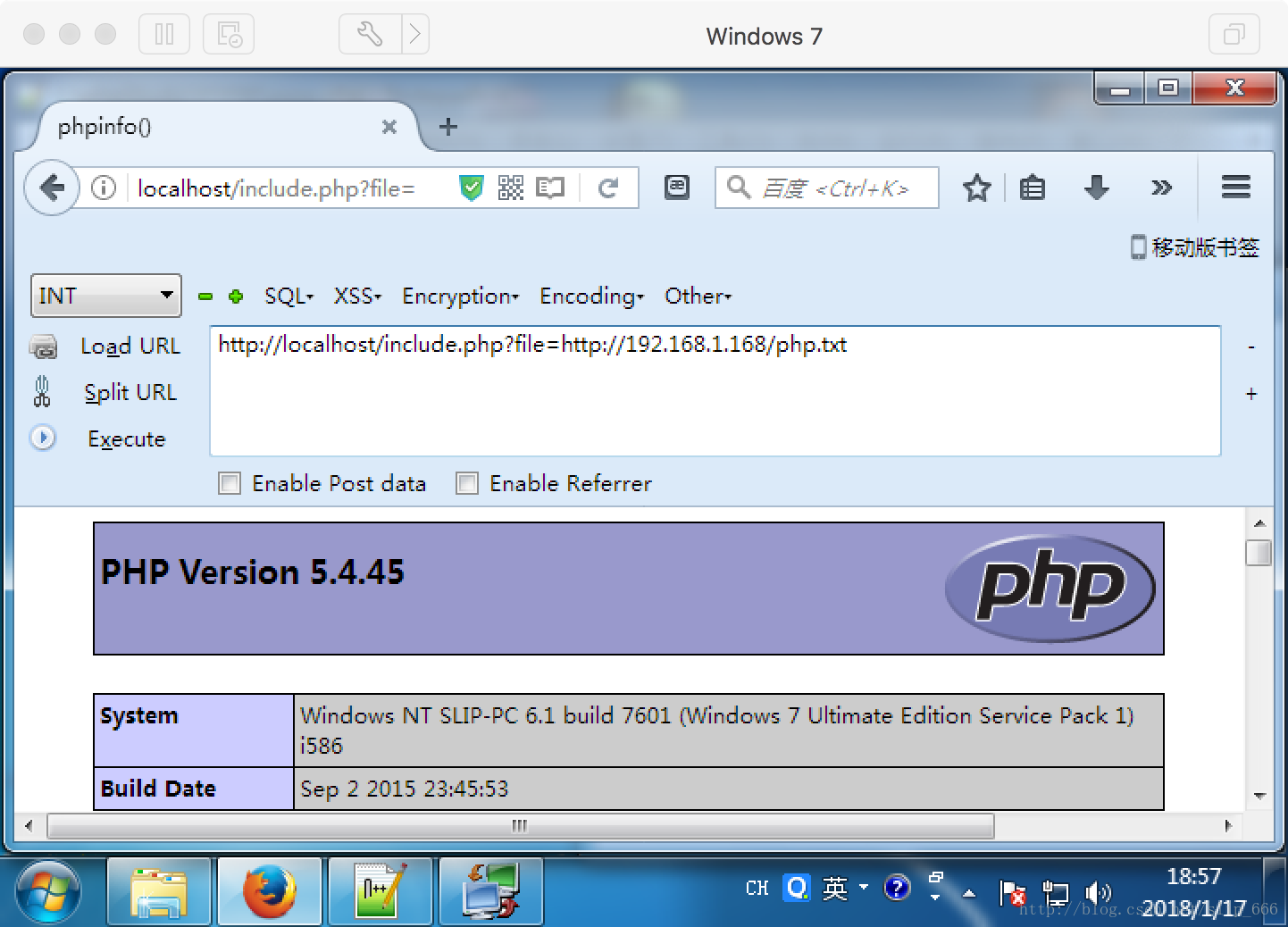The height and width of the screenshot is (927, 1288).
Task: Shrink URL box with minus button
Action: point(1251,347)
